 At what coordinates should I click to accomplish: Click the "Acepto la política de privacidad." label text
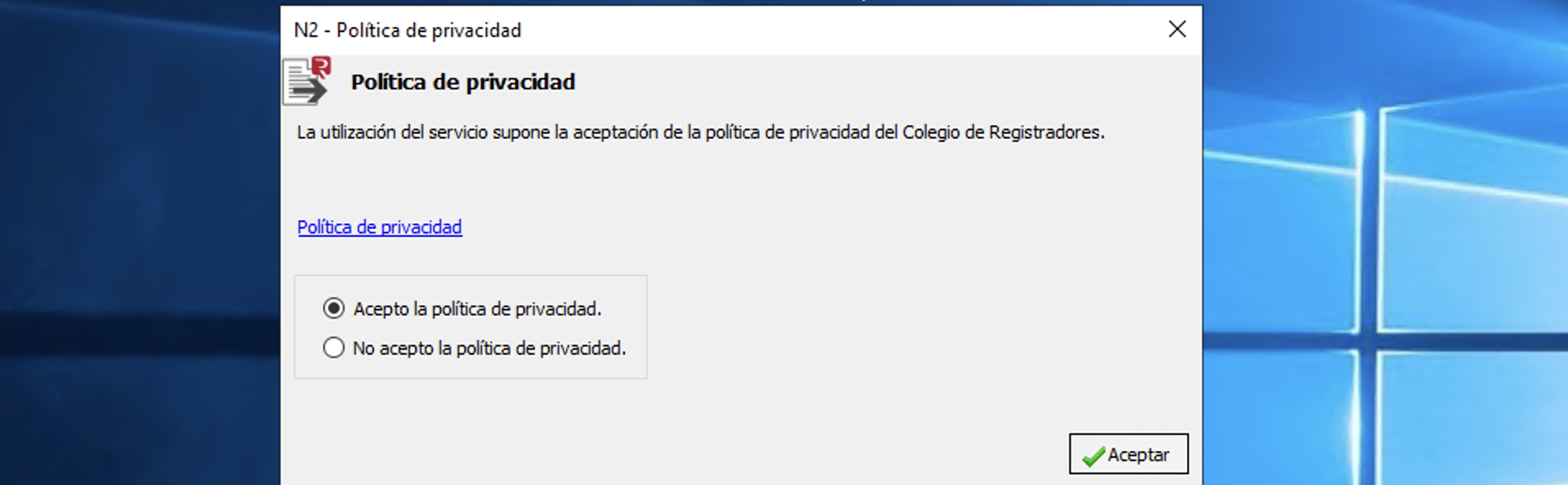pos(477,309)
